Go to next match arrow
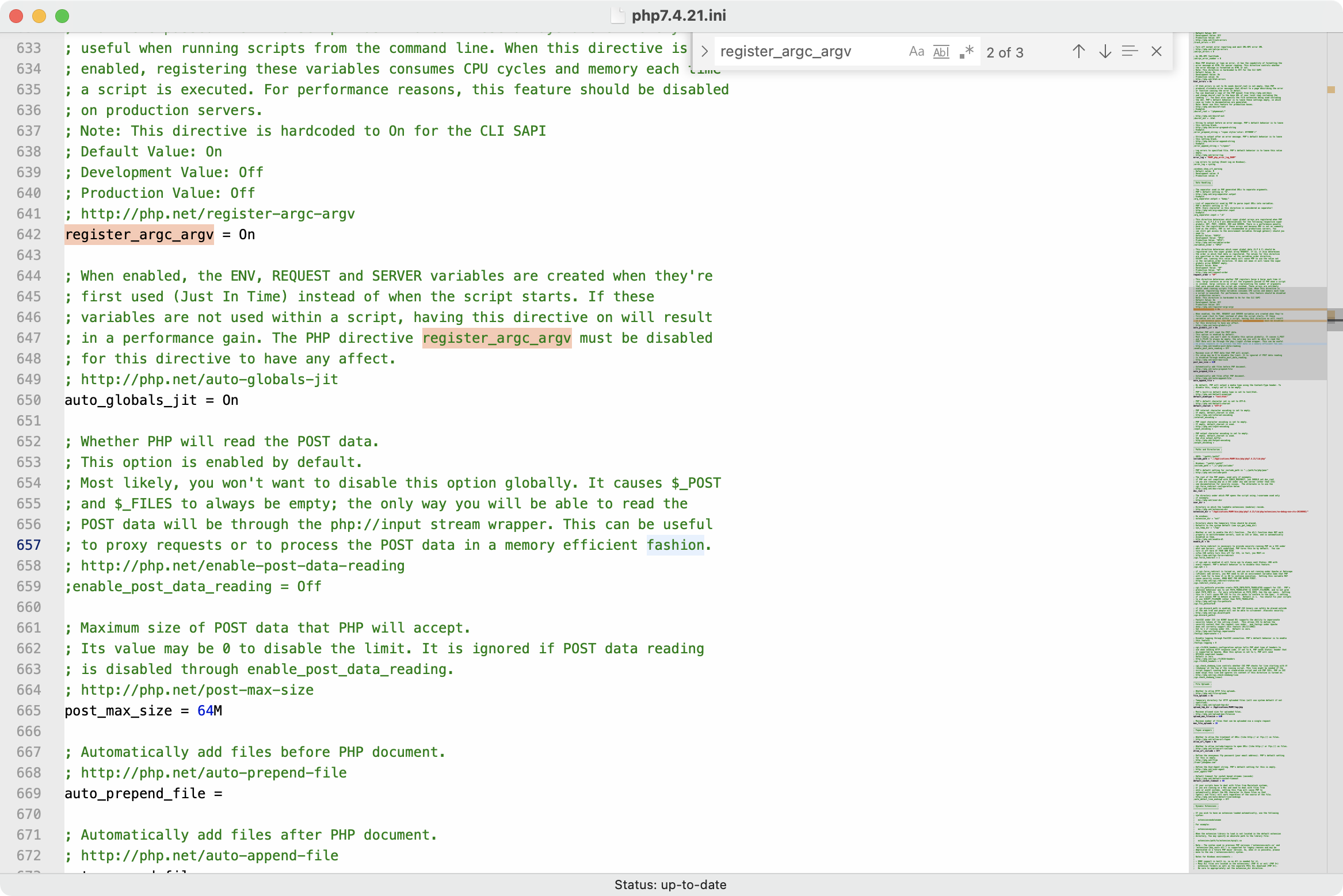 point(1105,52)
